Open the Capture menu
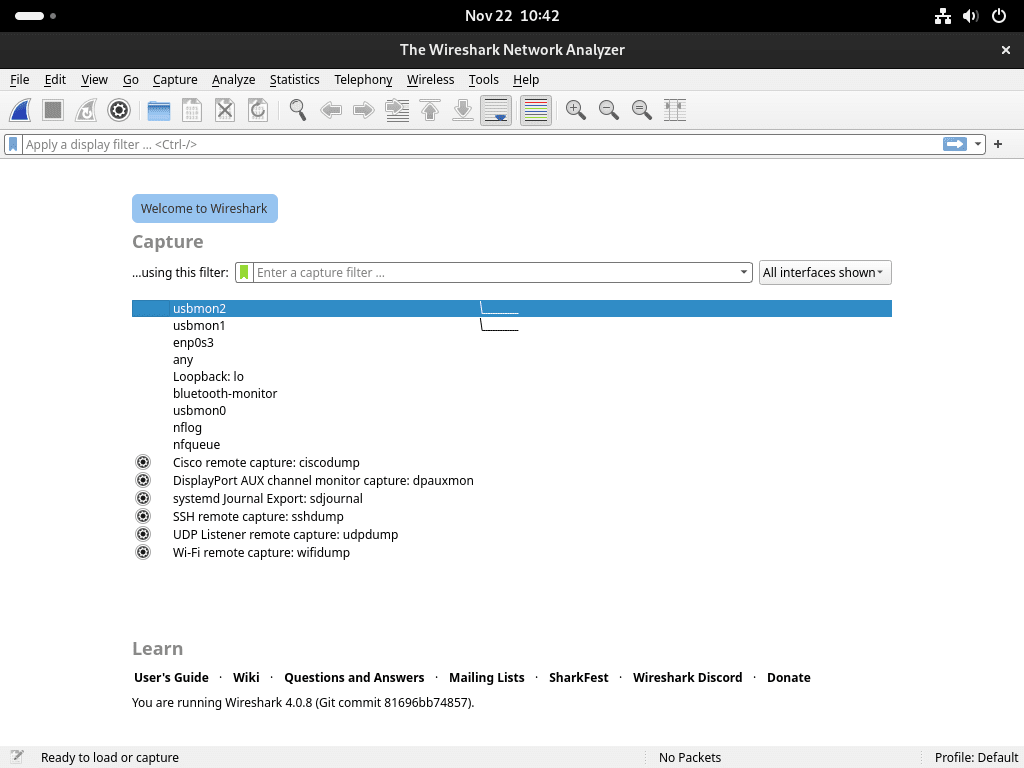Viewport: 1024px width, 768px height. click(175, 79)
